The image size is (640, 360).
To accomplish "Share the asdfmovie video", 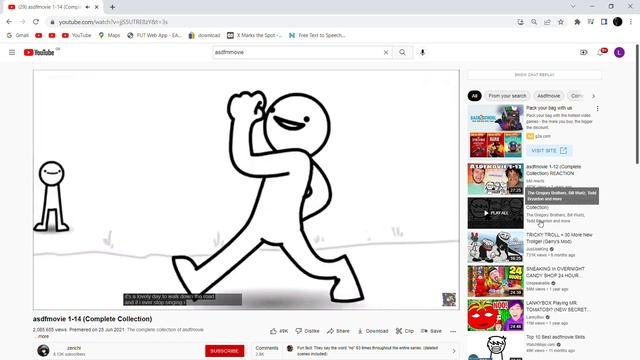I will [338, 331].
